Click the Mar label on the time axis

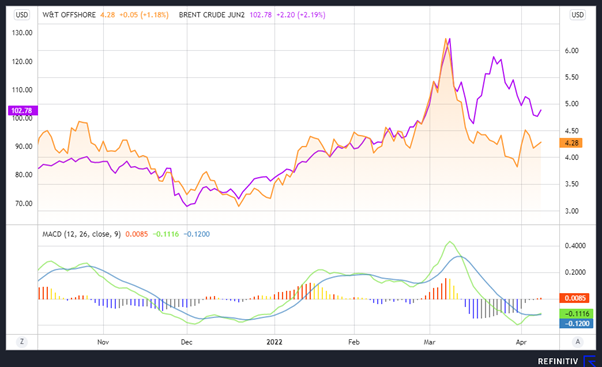tap(429, 342)
